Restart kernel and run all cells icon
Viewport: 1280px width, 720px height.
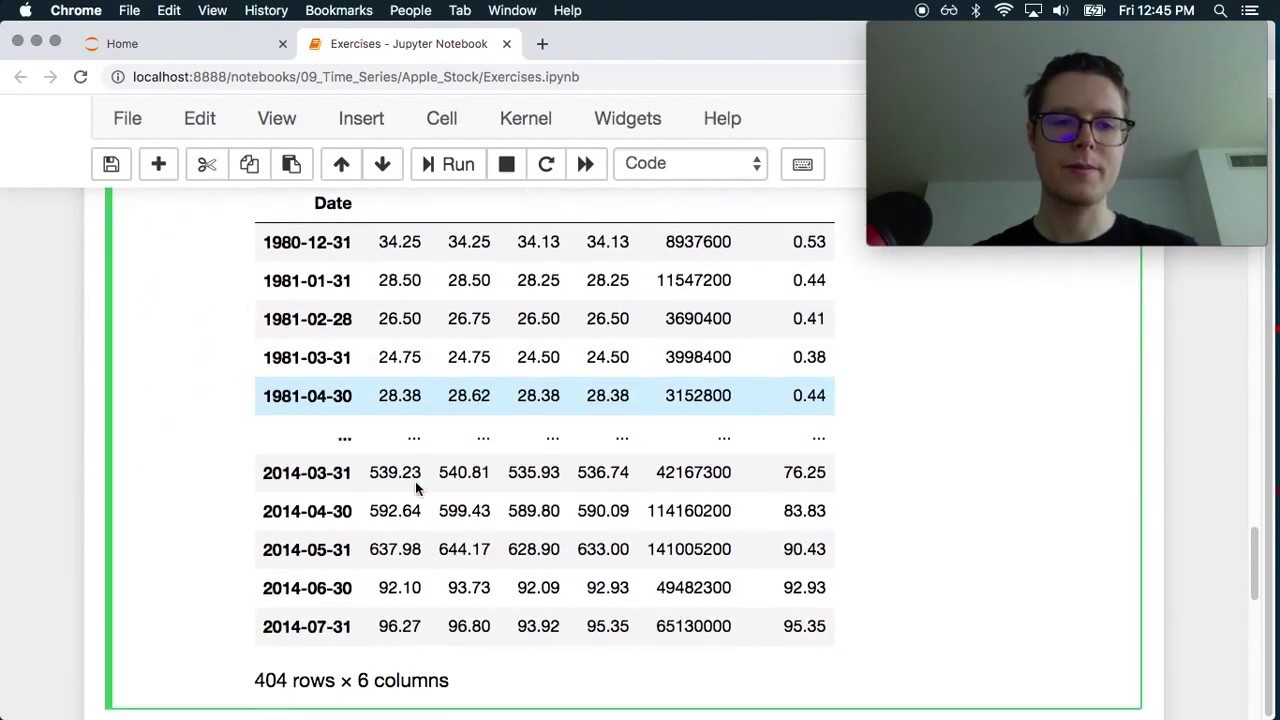pos(585,164)
